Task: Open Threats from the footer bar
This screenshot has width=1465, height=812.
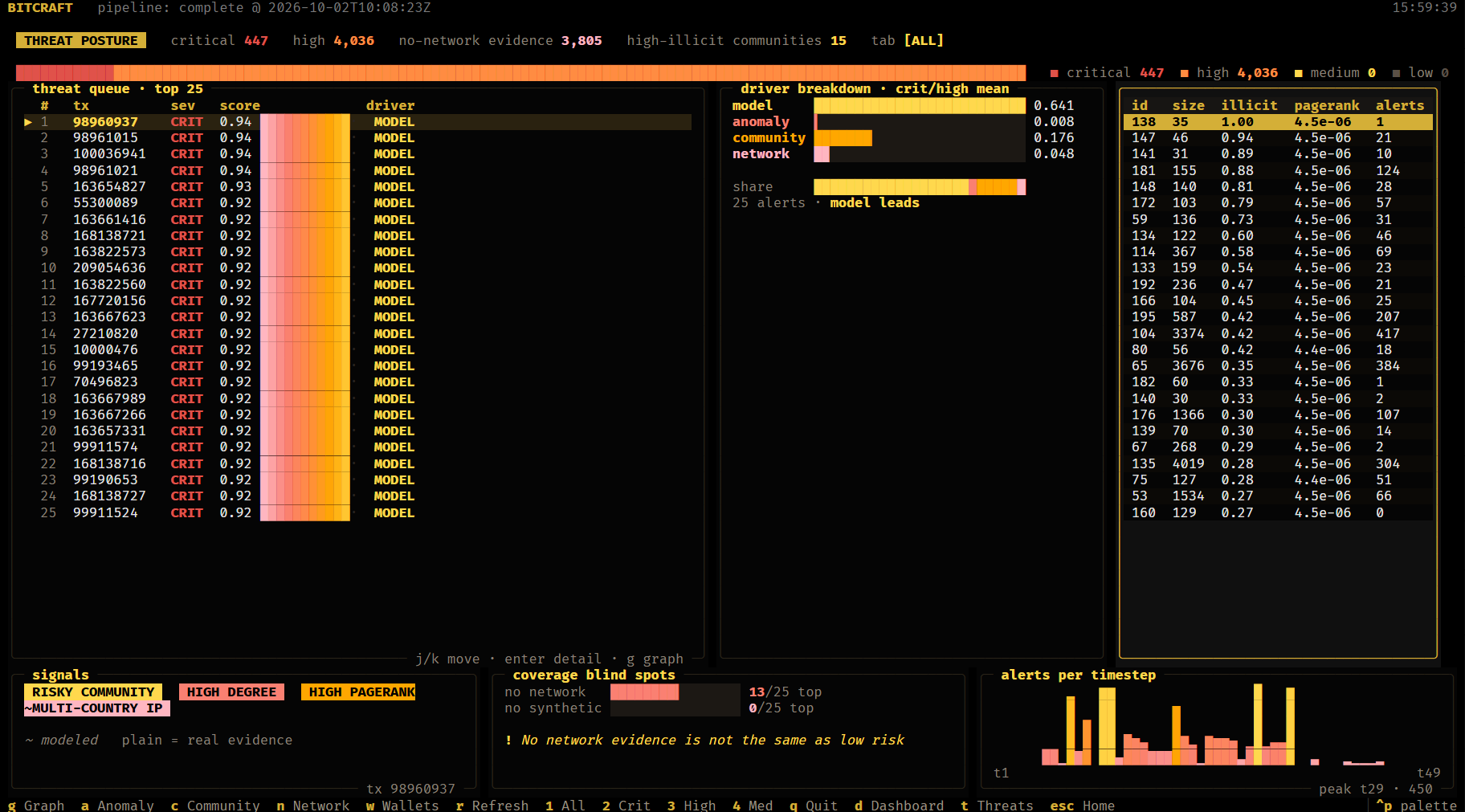Action: coord(998,805)
